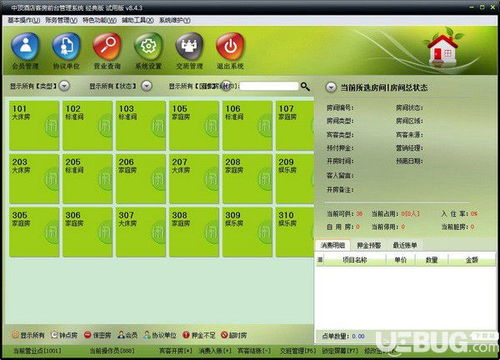Click 宾客开房[+] in status bar

176,351
